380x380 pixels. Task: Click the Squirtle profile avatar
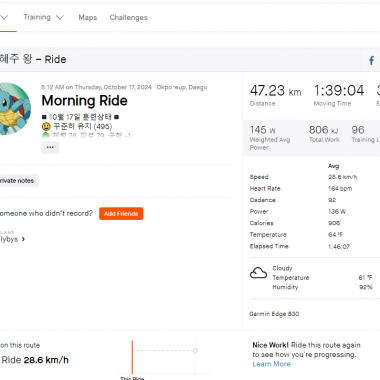[x=14, y=108]
